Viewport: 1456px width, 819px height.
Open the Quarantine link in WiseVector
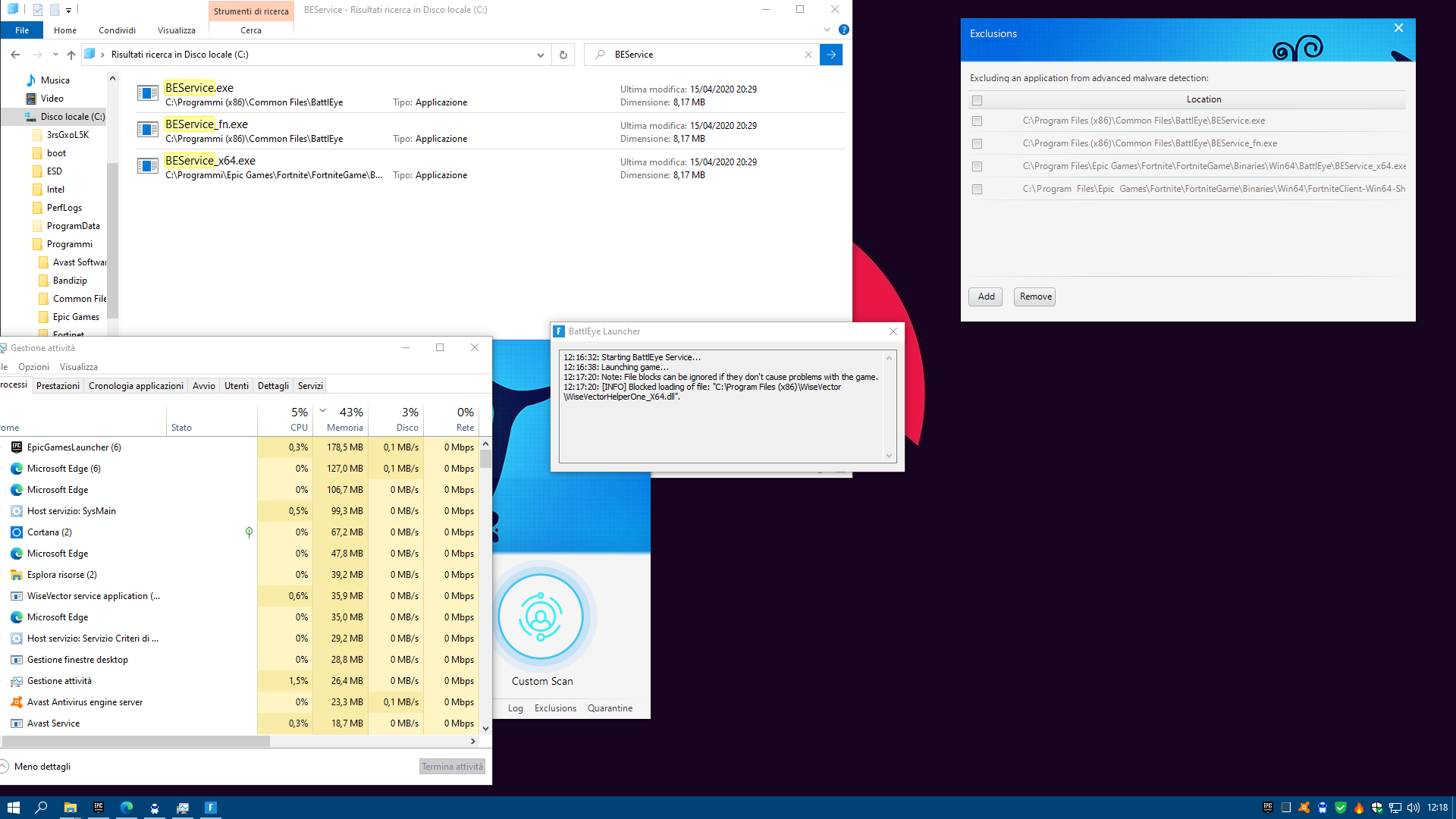tap(610, 708)
